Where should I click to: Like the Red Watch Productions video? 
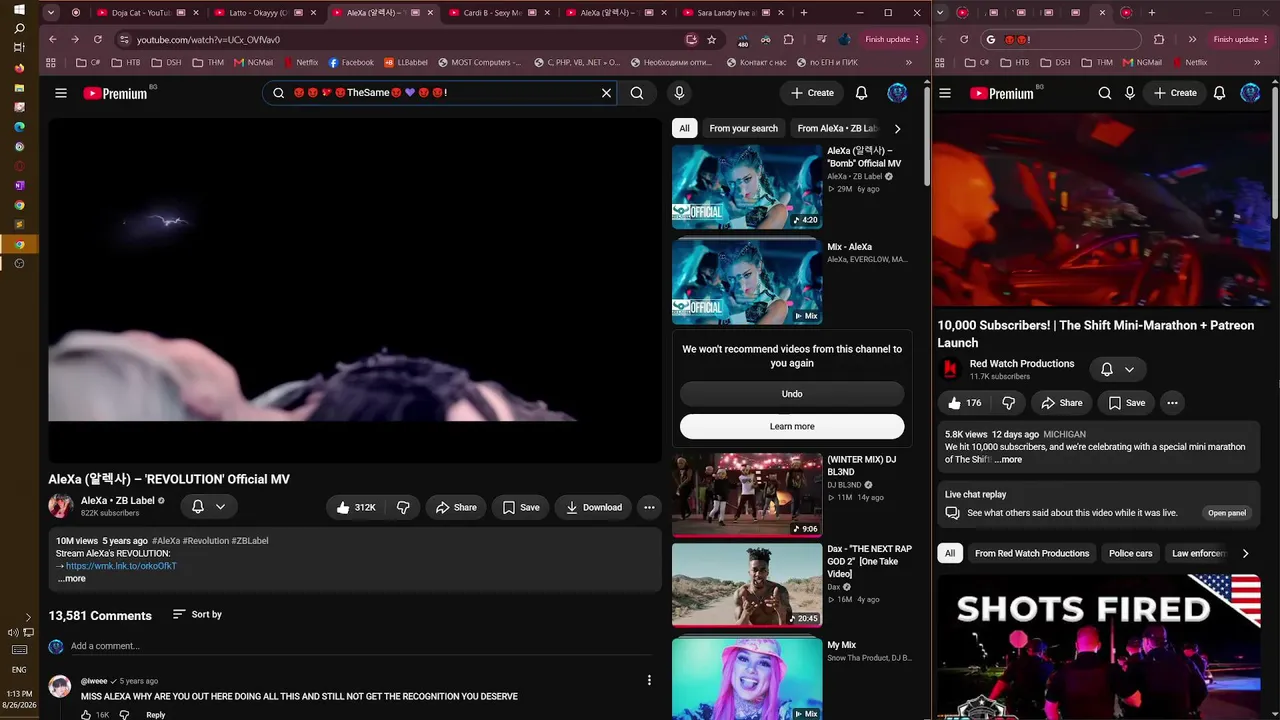tap(965, 403)
